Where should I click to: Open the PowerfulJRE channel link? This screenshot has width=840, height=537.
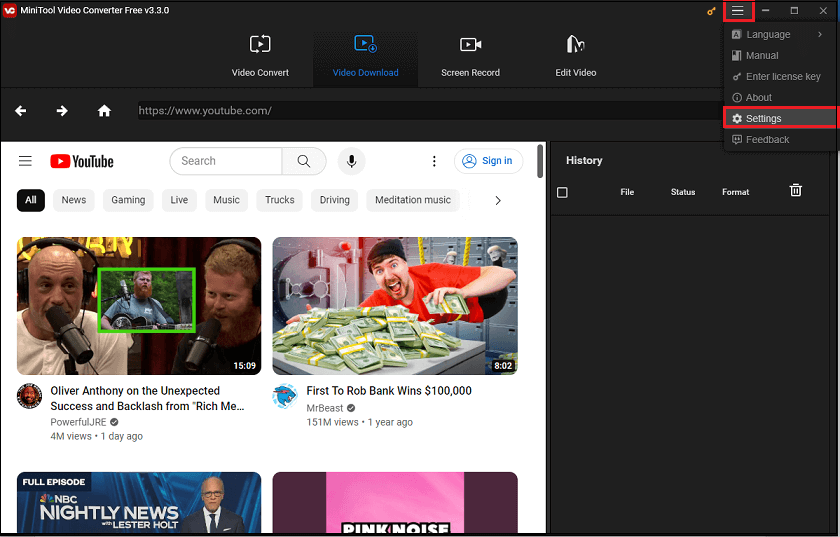click(x=78, y=422)
